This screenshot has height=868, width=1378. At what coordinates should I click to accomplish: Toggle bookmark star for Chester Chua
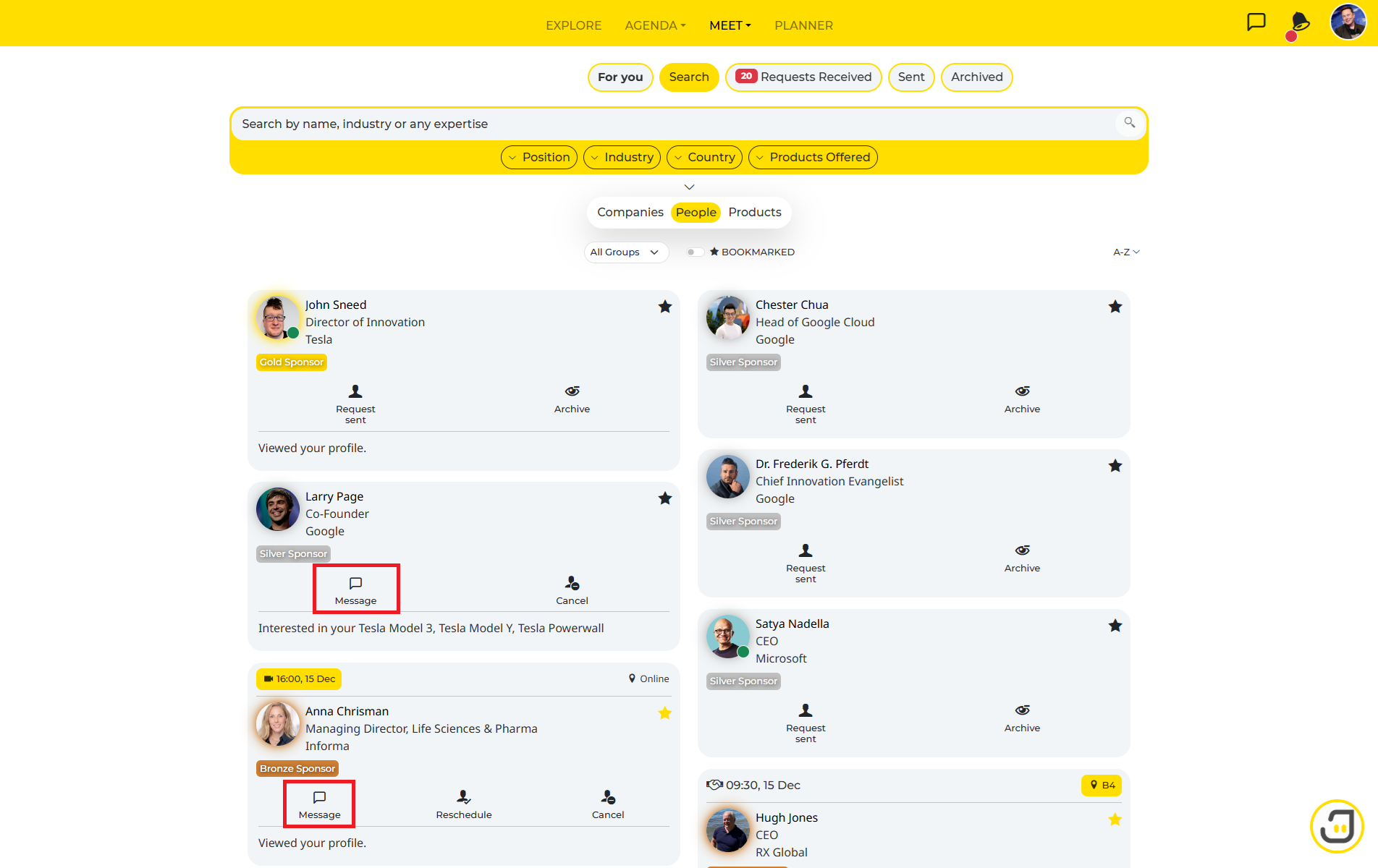[1115, 307]
